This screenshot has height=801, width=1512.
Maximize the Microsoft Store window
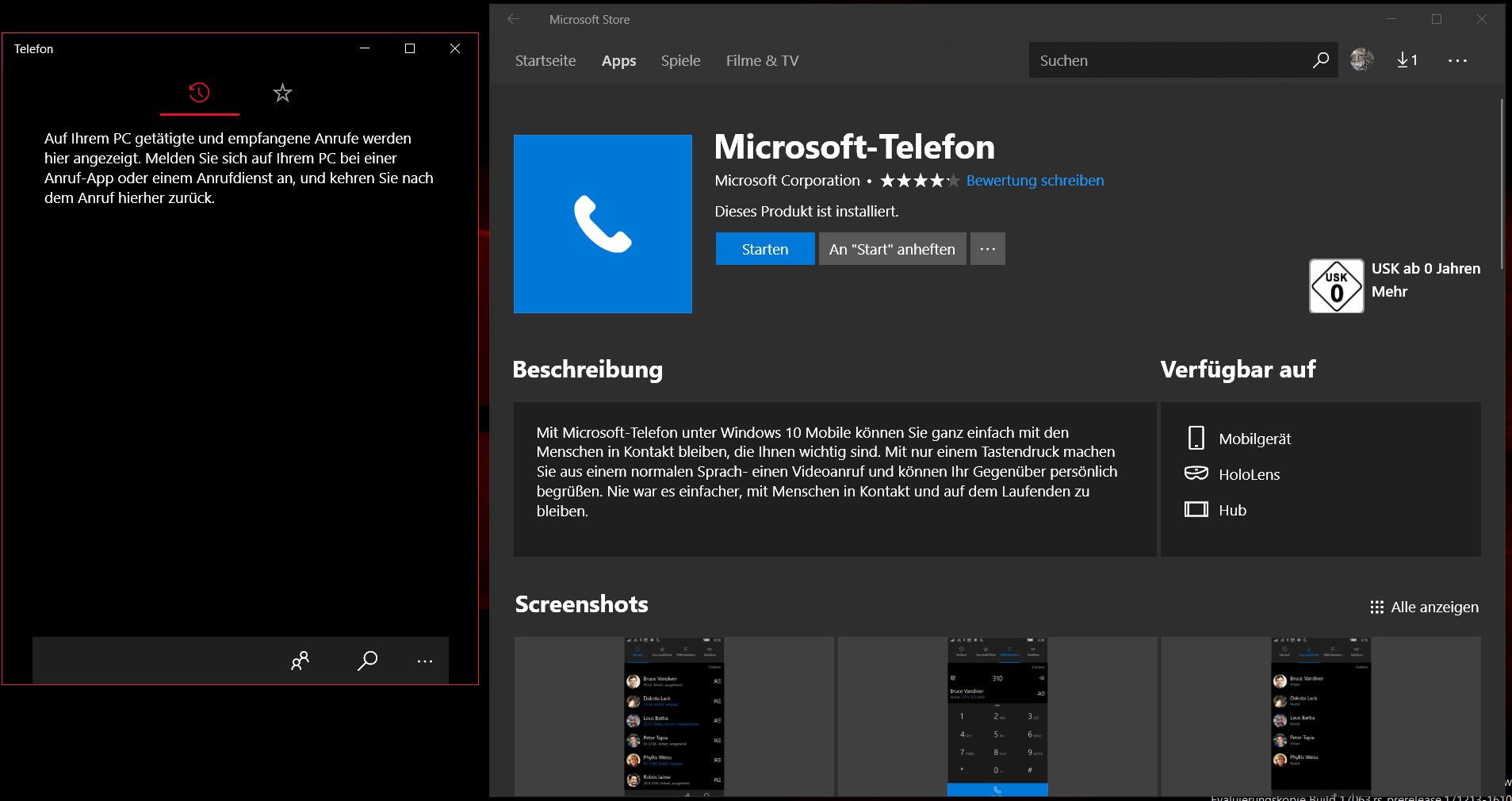click(x=1437, y=19)
